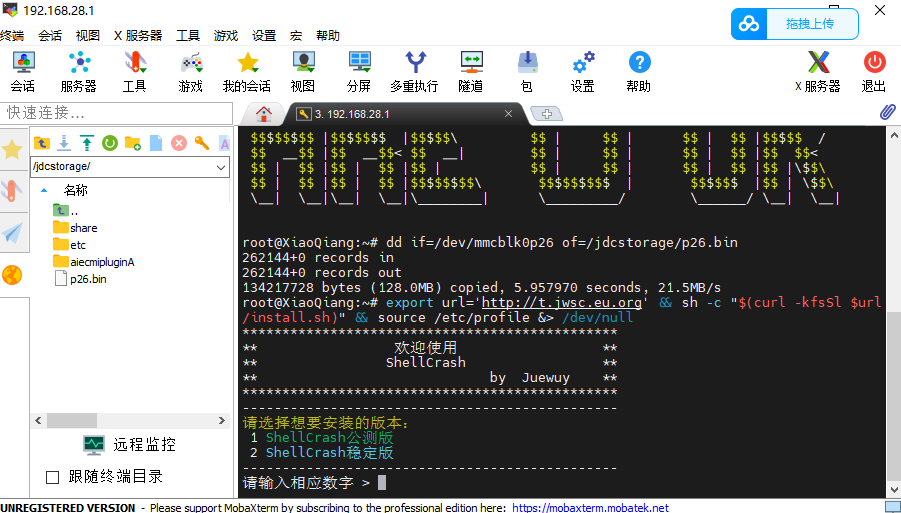Enable the follow terminal folder (跟随终端目录) checkbox
Screen dimensions: 901x513
coord(53,477)
